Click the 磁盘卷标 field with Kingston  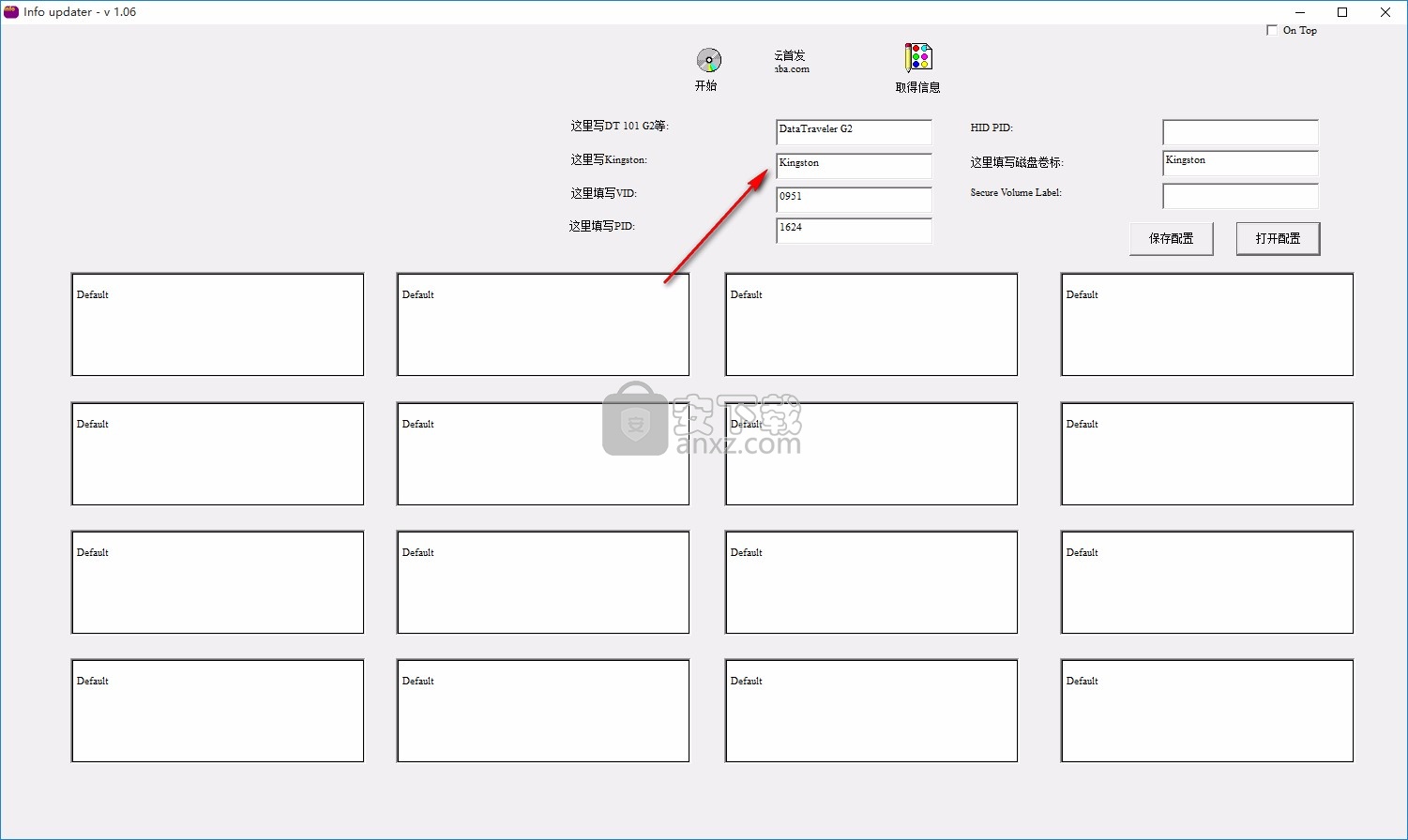tap(1240, 163)
